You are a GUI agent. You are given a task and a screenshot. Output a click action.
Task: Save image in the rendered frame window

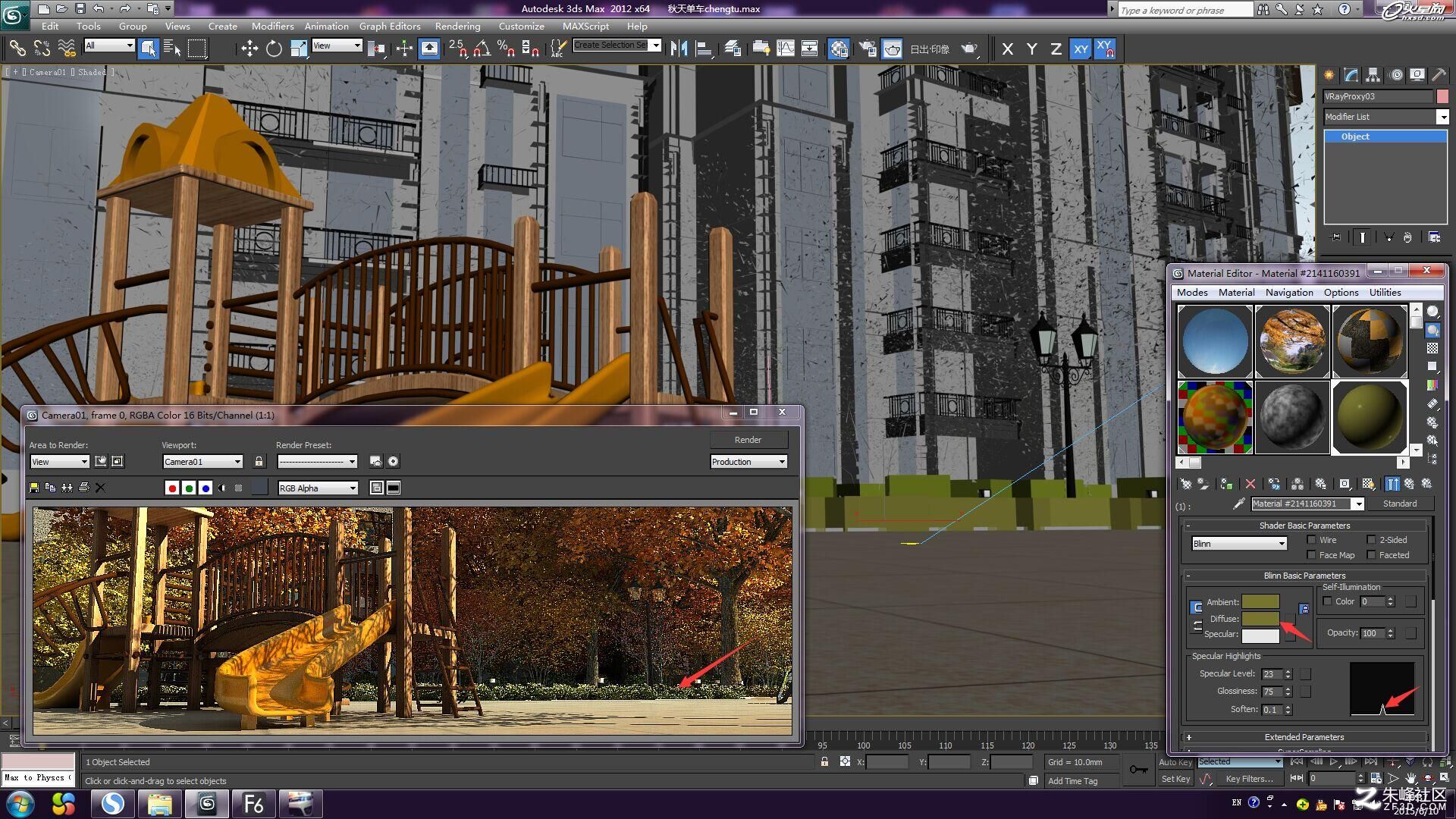click(33, 488)
